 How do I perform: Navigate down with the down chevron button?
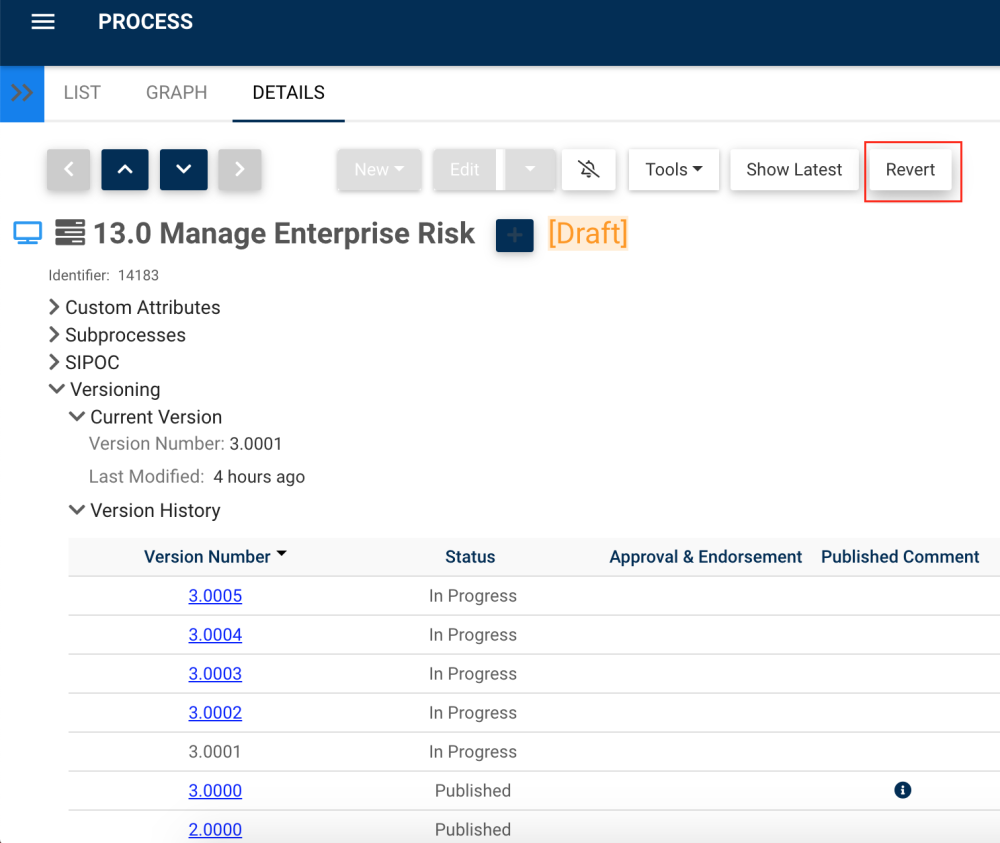pyautogui.click(x=183, y=170)
